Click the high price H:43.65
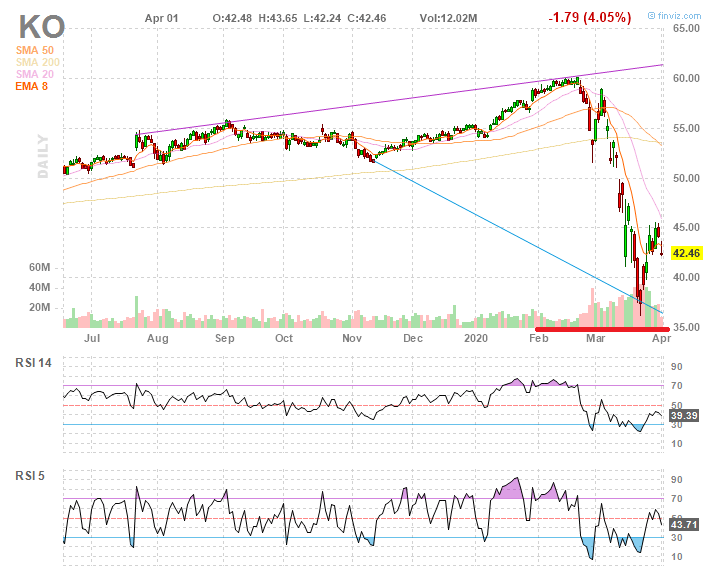The height and width of the screenshot is (581, 727). 278,18
